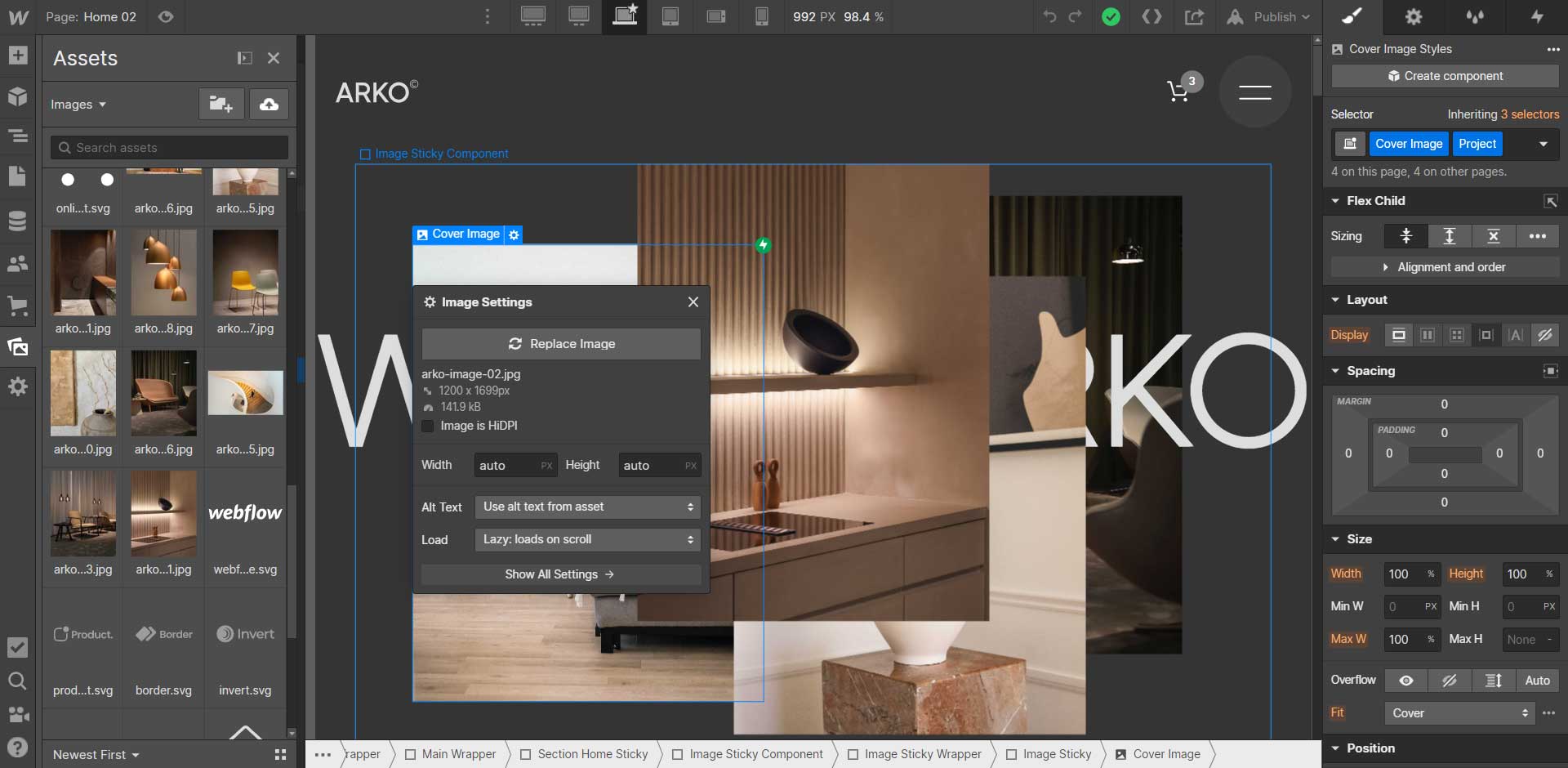Upload an asset with the cloud upload icon
The width and height of the screenshot is (1568, 768).
coord(269,104)
